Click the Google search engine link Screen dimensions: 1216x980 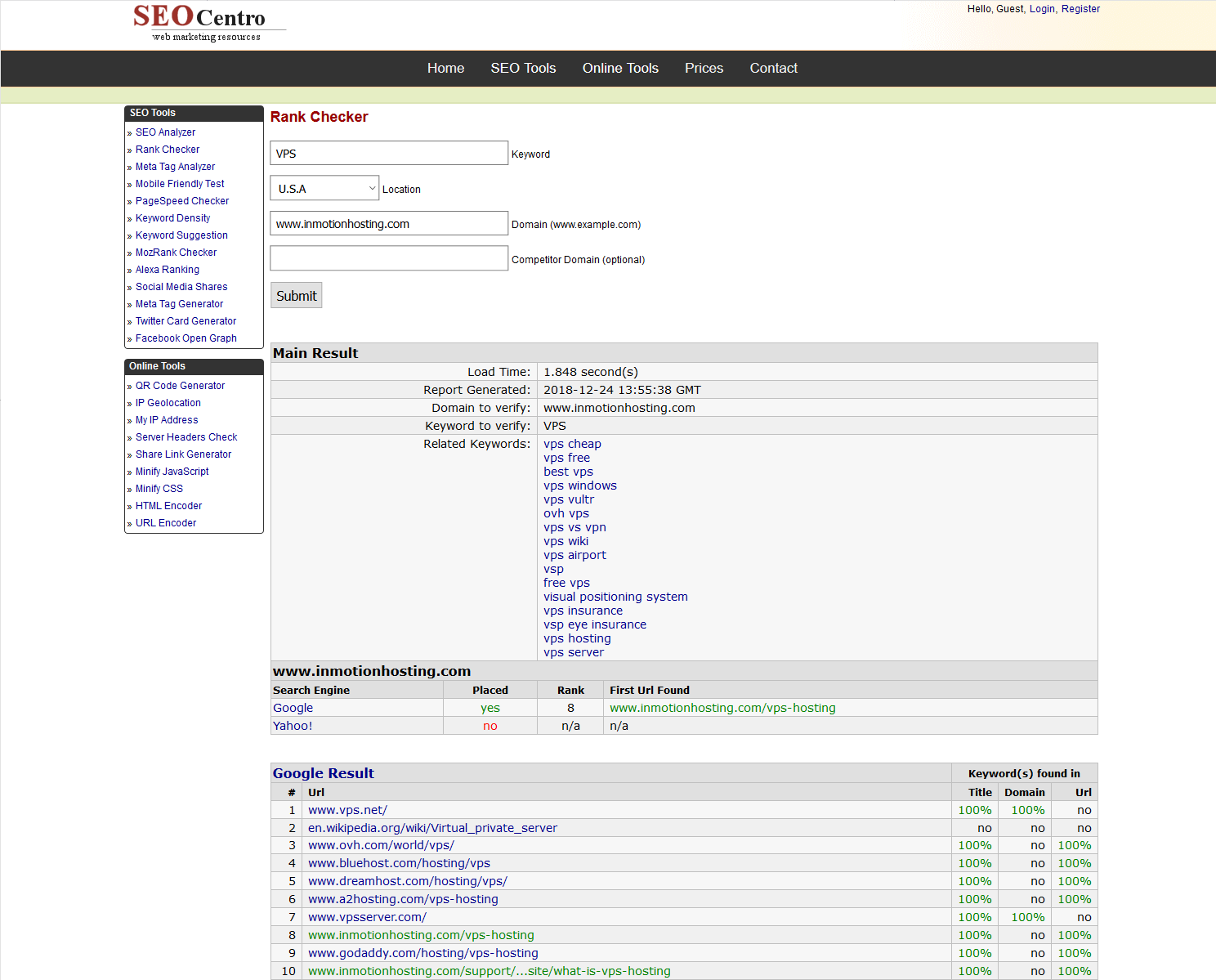coord(293,708)
